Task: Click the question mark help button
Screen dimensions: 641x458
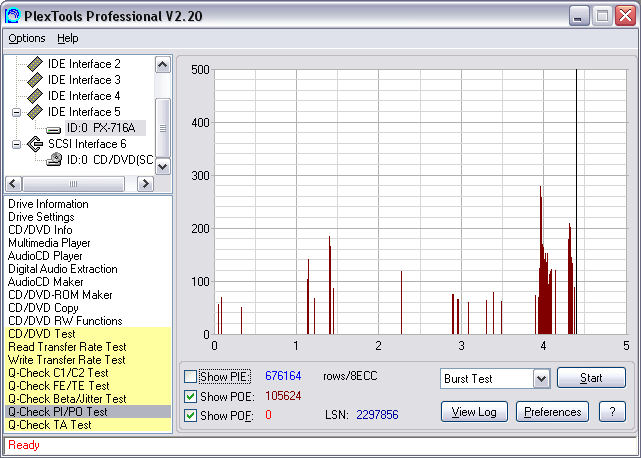Action: [612, 411]
